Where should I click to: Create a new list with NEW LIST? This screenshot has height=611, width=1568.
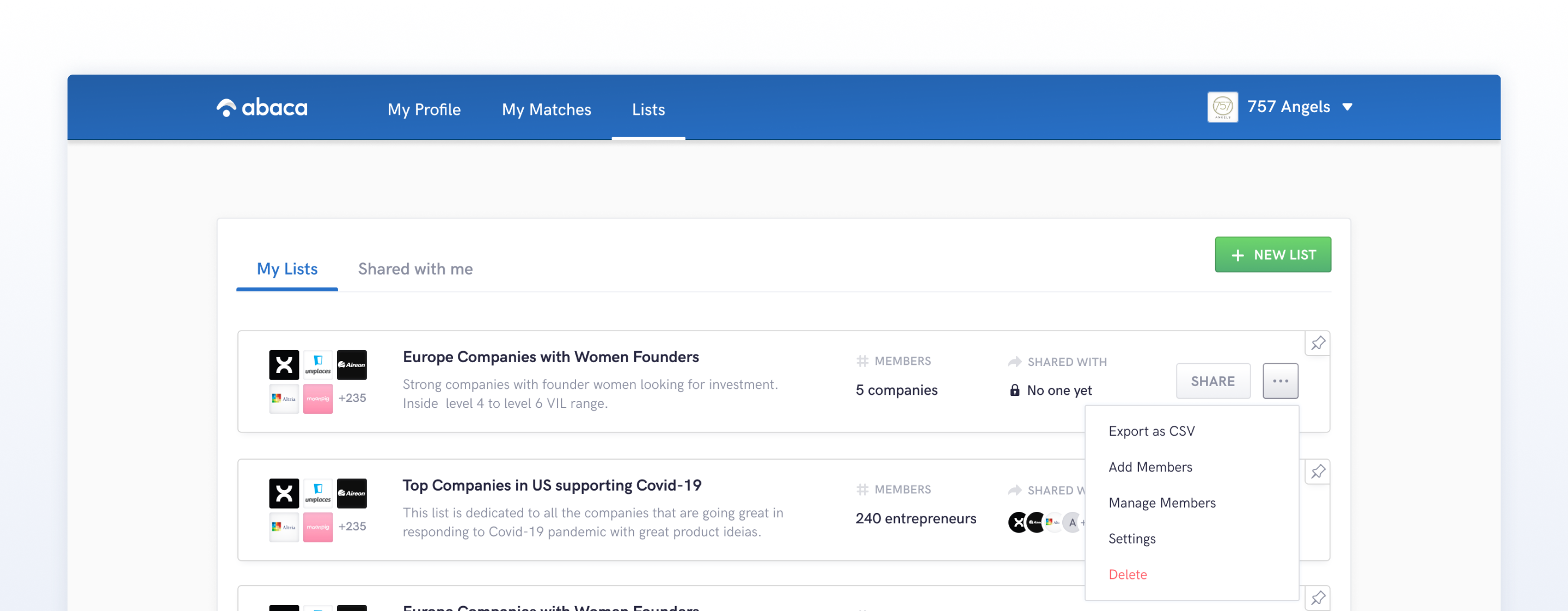coord(1272,254)
